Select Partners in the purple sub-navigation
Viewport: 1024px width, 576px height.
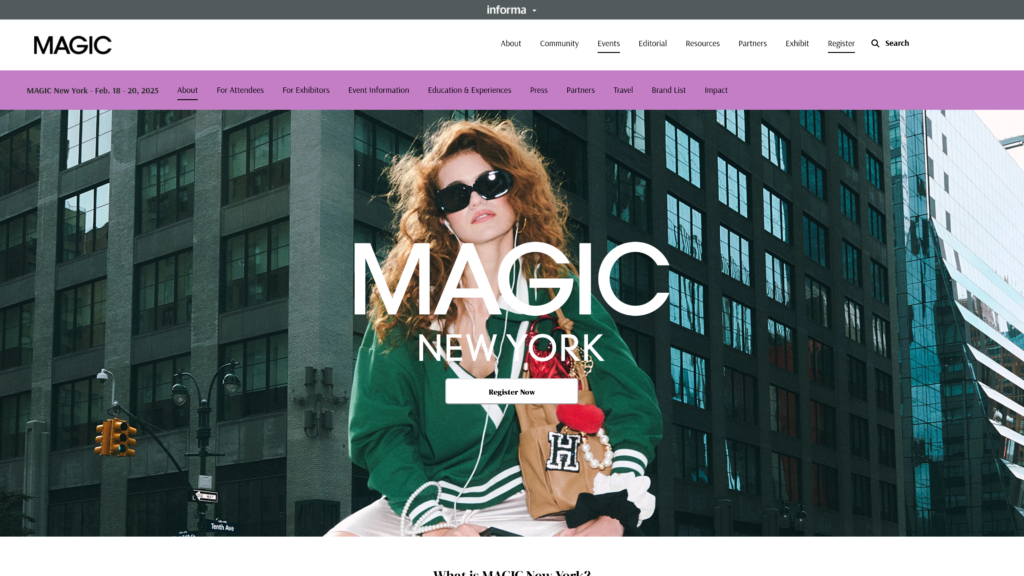[581, 90]
